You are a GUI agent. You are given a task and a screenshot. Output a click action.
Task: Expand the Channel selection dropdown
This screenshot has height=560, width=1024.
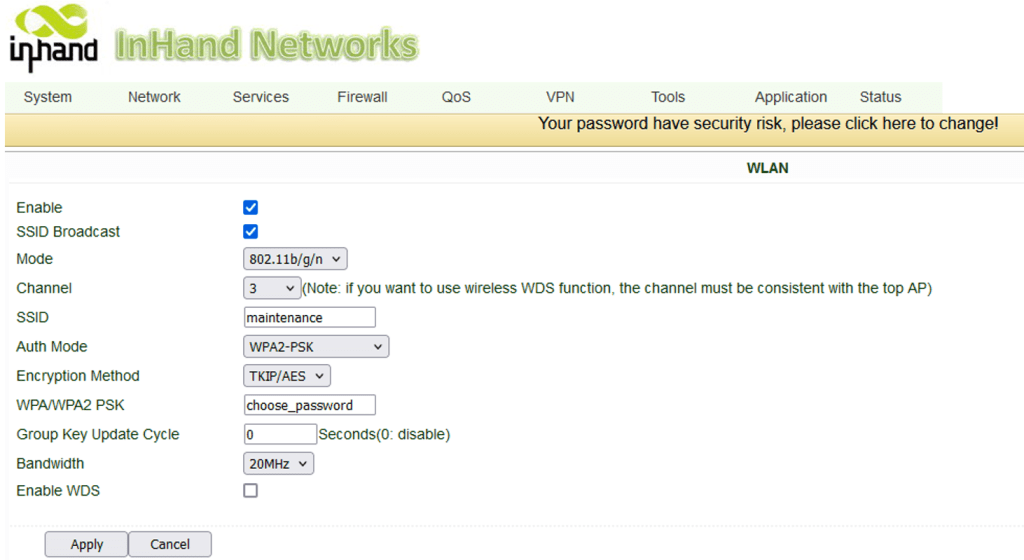point(271,288)
